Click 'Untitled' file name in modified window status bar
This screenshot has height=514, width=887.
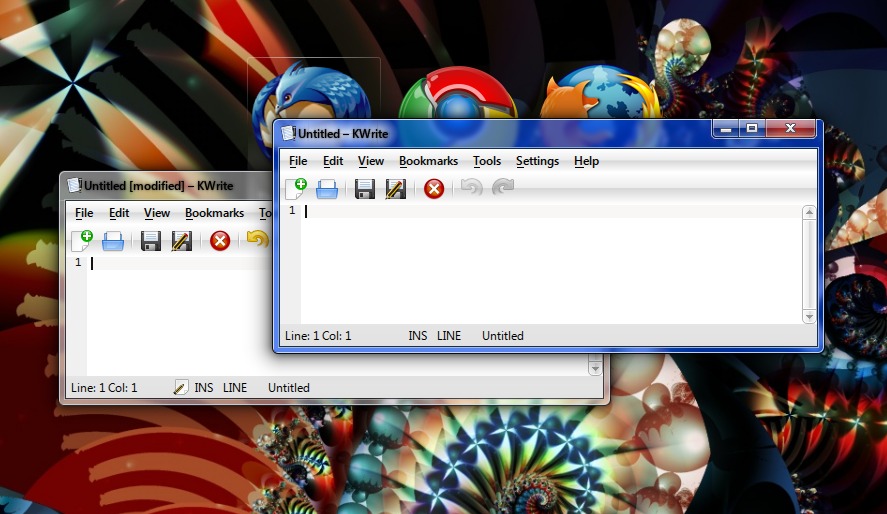289,388
